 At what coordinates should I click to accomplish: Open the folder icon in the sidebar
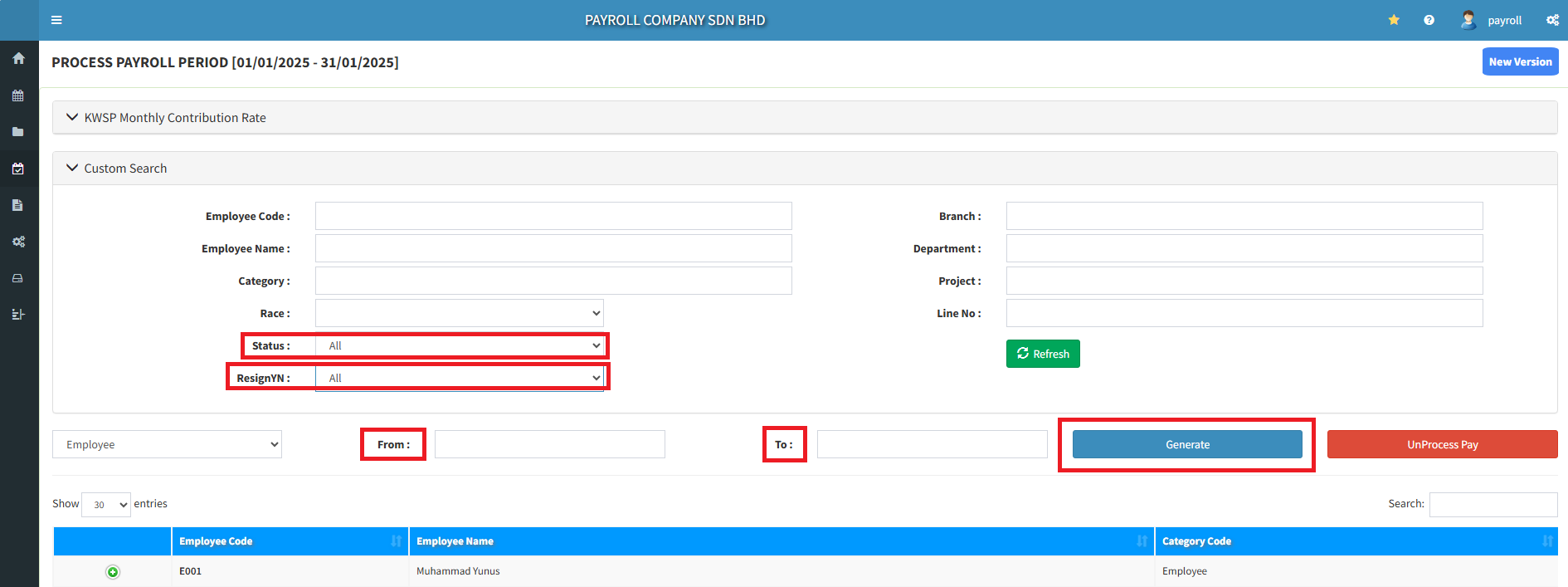18,132
